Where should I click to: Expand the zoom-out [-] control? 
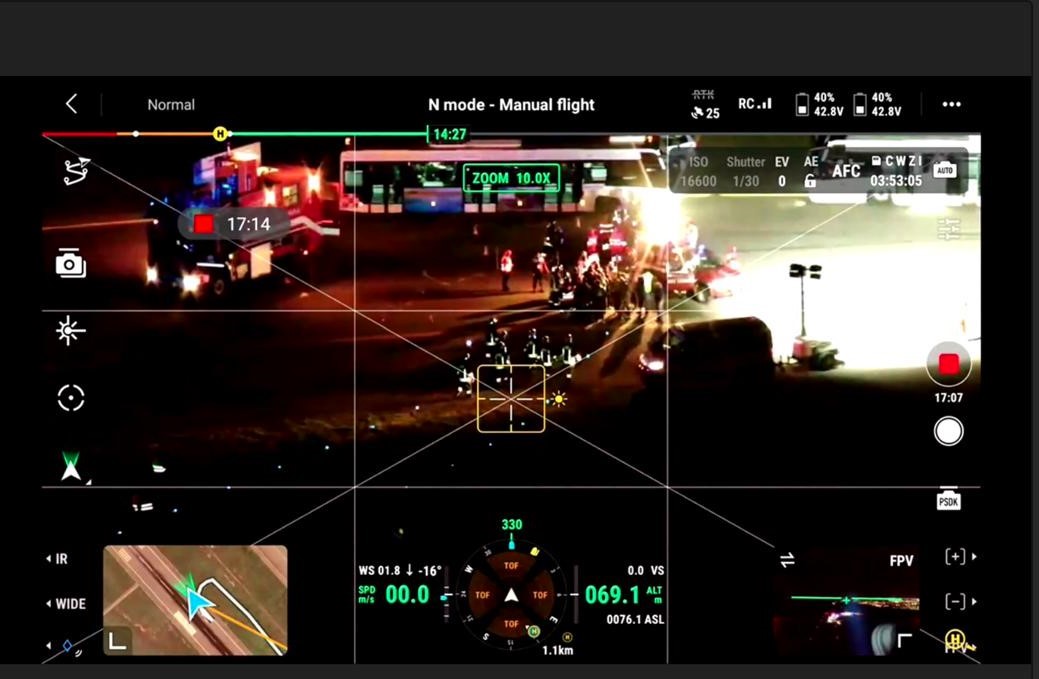tap(956, 601)
